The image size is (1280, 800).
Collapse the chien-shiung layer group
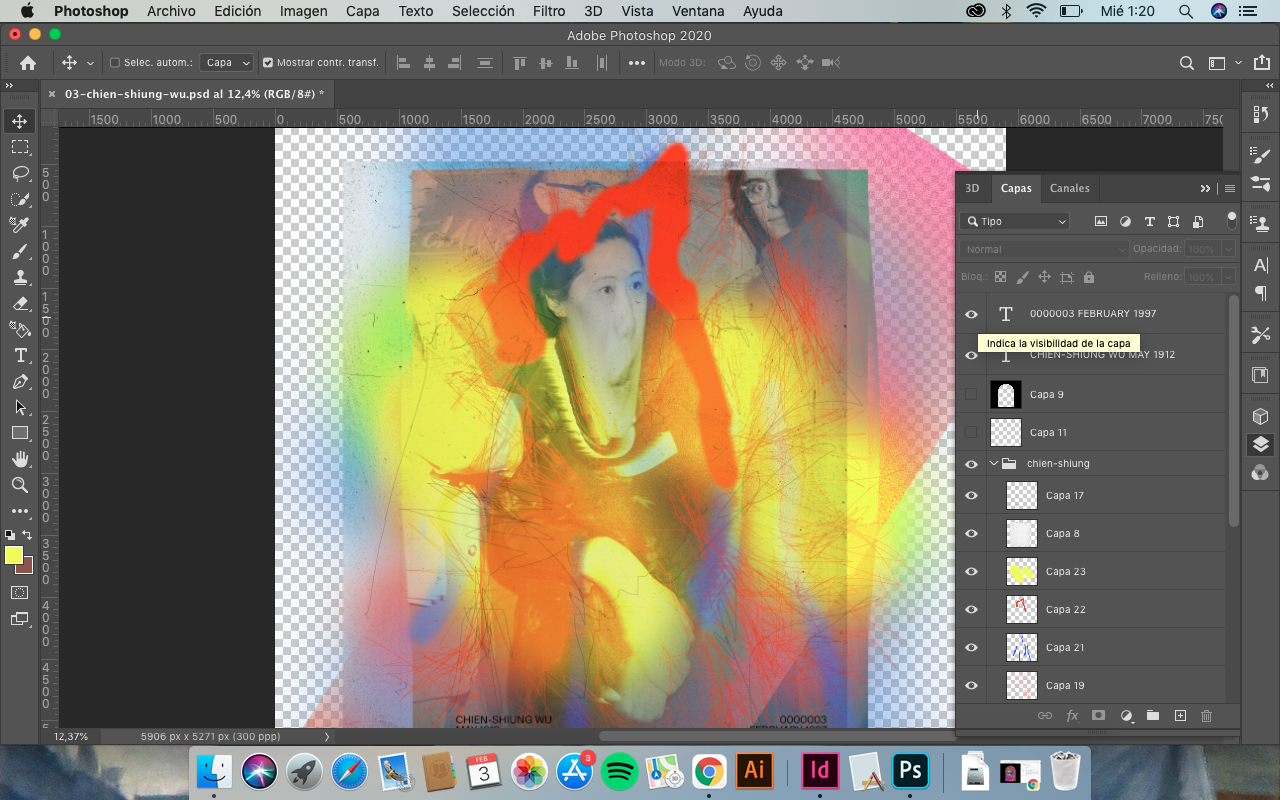tap(994, 464)
